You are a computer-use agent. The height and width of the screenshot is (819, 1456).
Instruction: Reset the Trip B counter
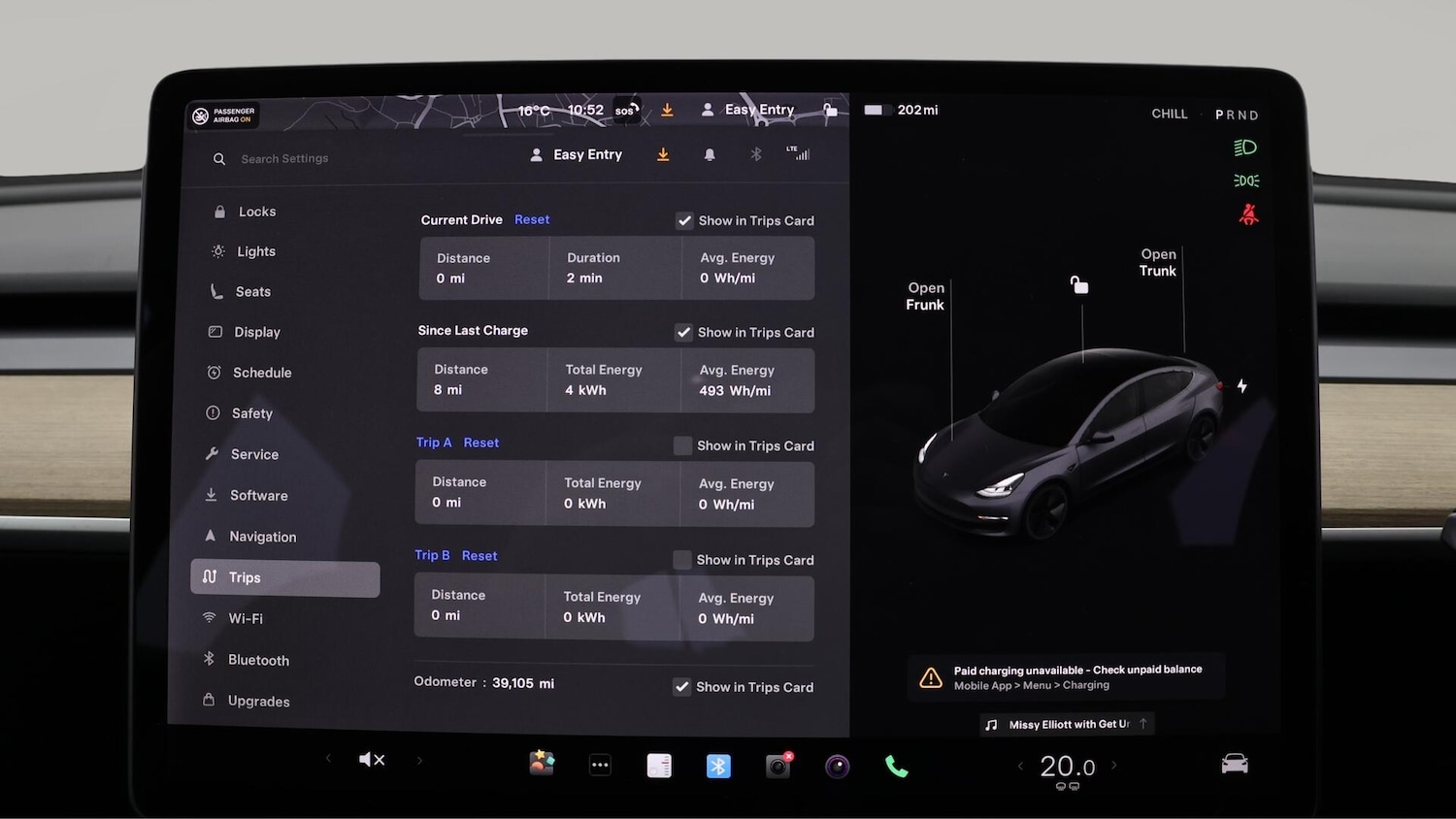(x=480, y=556)
